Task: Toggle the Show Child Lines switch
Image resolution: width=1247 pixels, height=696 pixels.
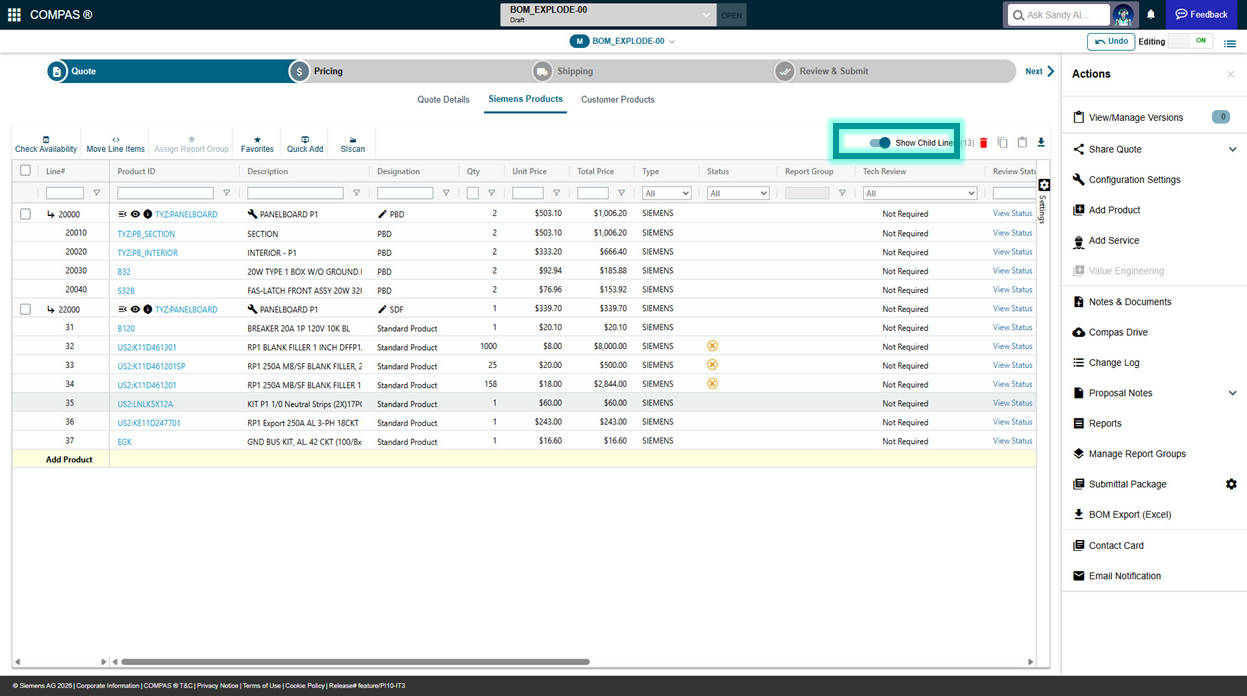Action: click(x=880, y=143)
